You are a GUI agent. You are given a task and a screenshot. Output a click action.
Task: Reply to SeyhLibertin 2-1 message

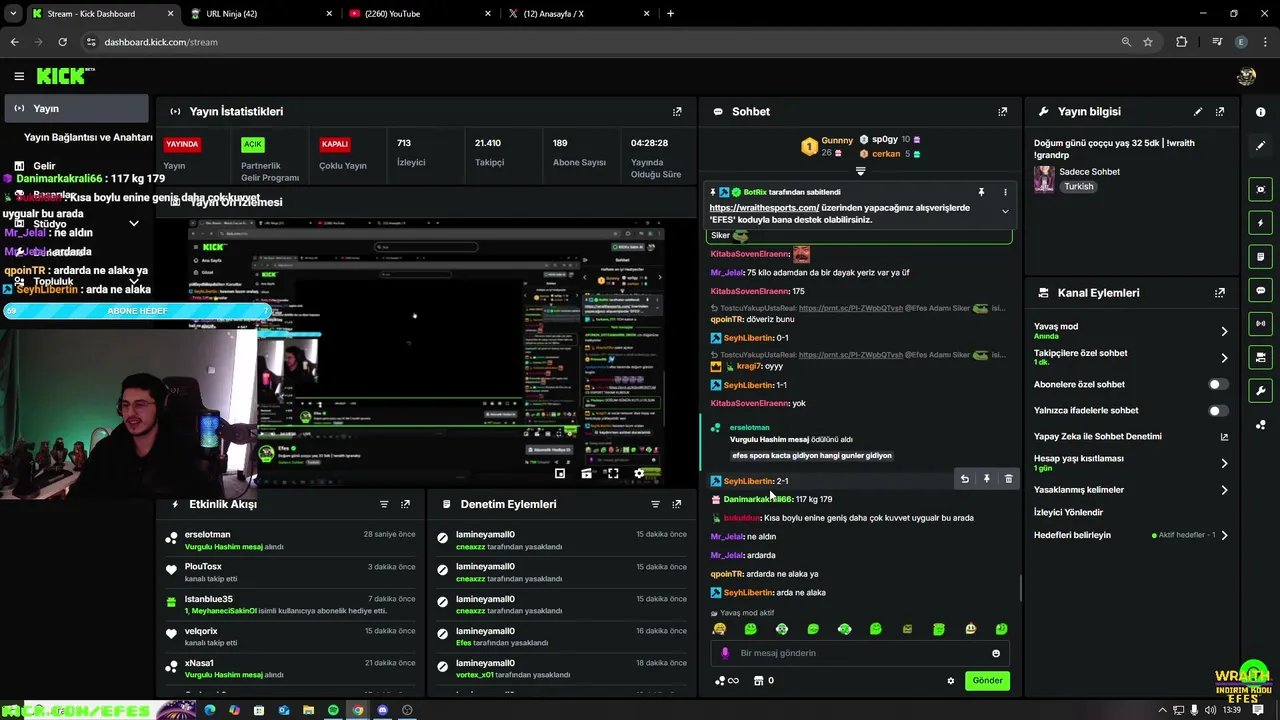[965, 480]
